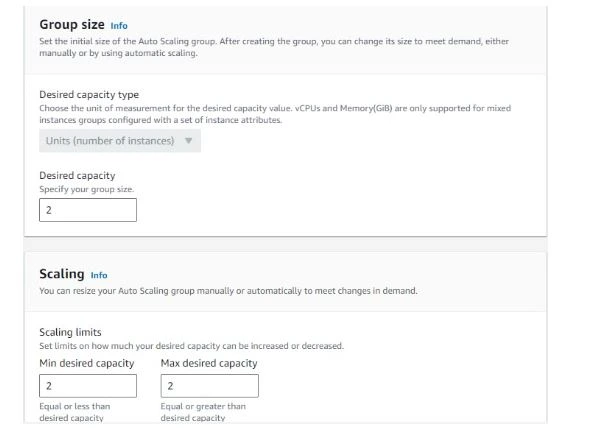The width and height of the screenshot is (593, 436).
Task: Click the Desired capacity field label
Action: click(77, 175)
